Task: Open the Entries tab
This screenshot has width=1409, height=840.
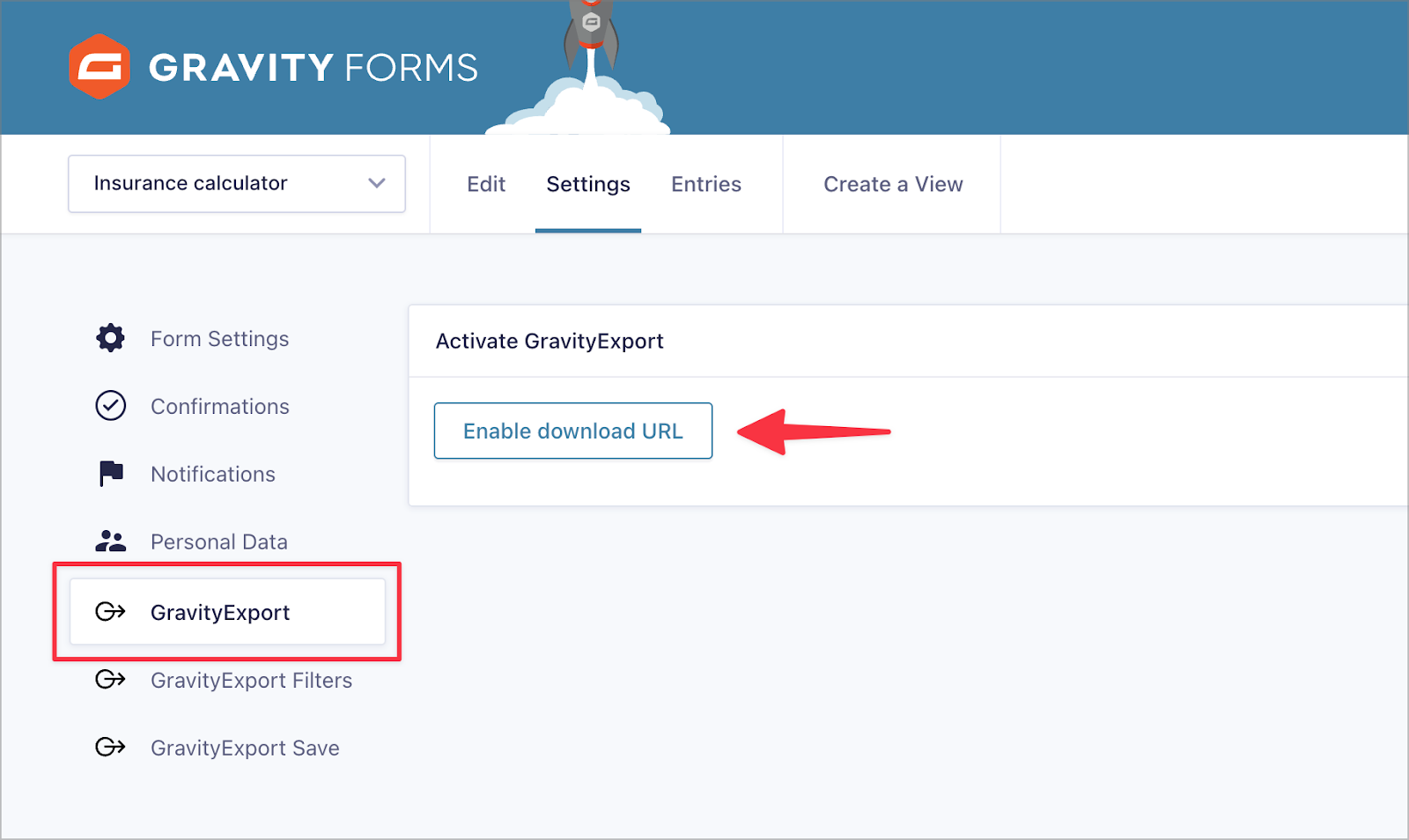Action: click(706, 184)
